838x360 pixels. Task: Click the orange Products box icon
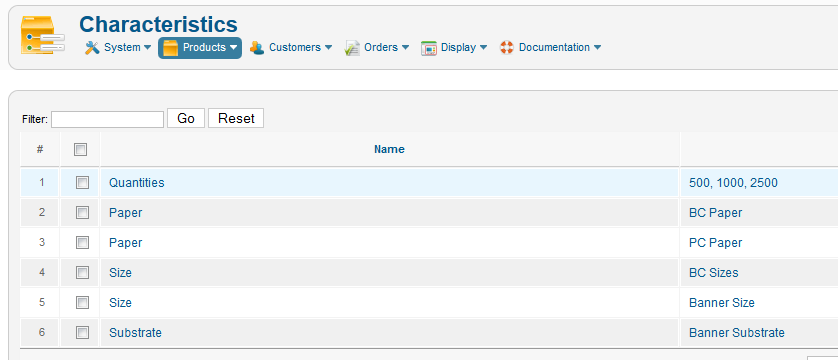pyautogui.click(x=170, y=48)
